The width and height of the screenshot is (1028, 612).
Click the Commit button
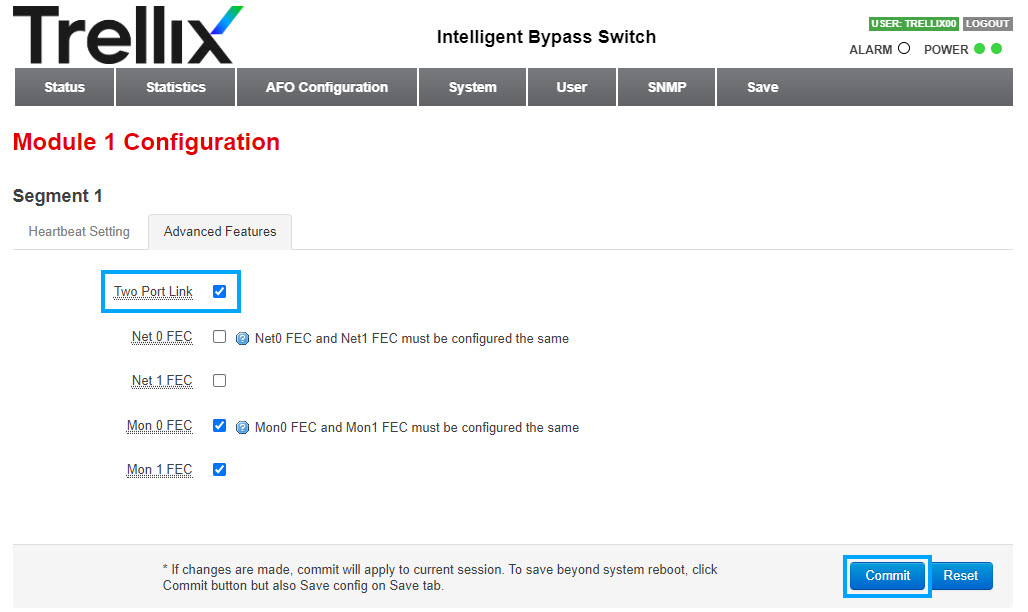tap(887, 576)
